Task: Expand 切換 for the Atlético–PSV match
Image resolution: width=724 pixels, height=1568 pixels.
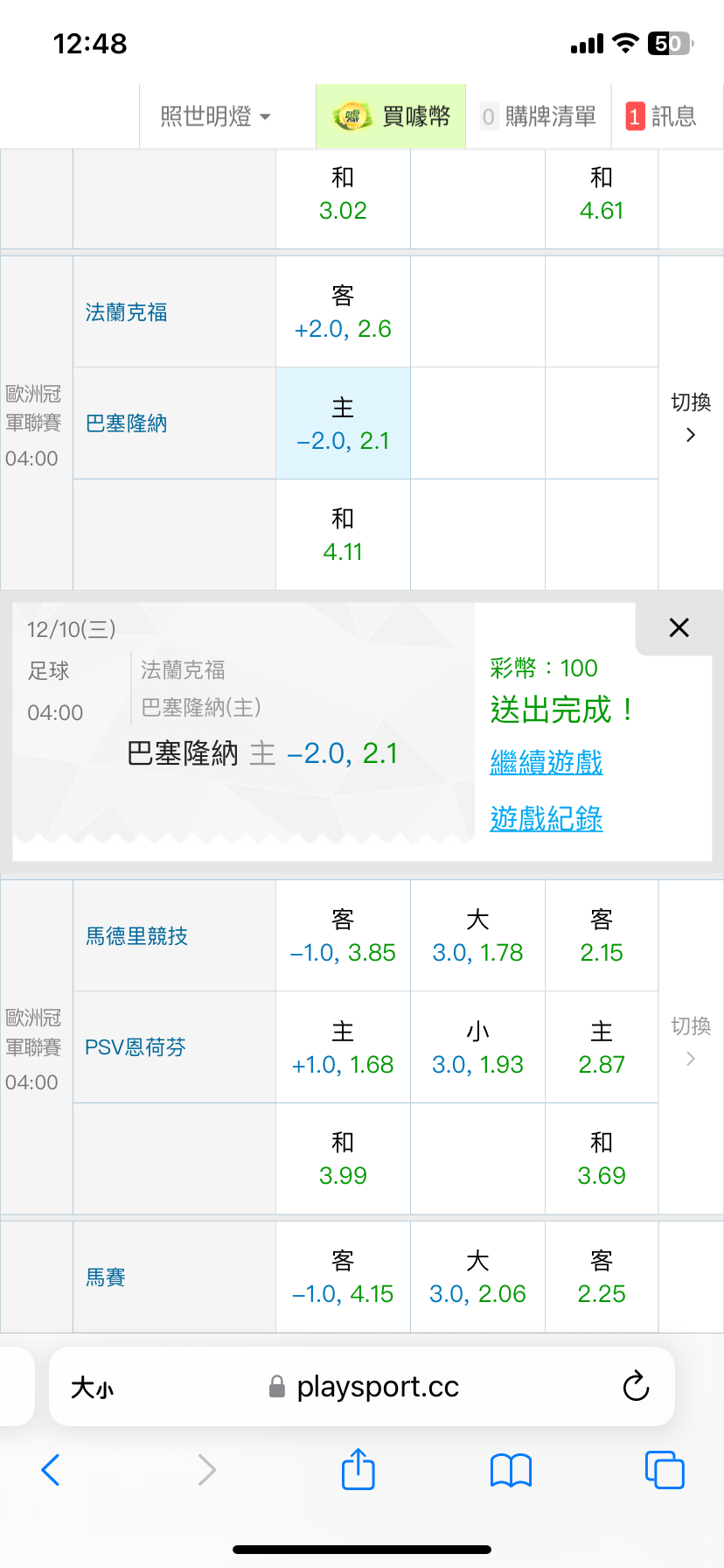Action: pyautogui.click(x=691, y=1042)
